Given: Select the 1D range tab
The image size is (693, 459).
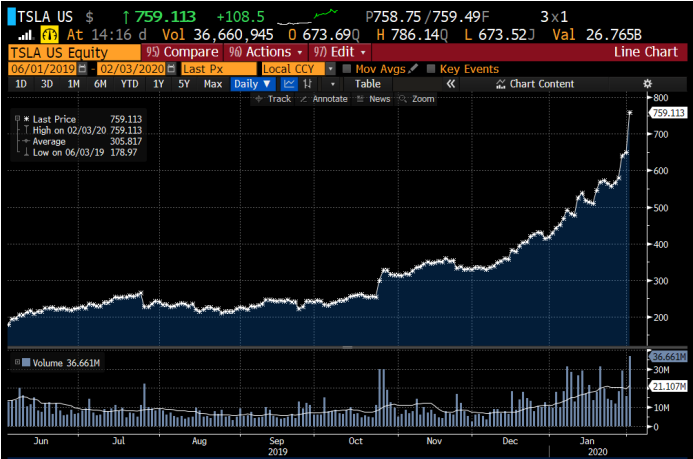Looking at the screenshot, I should pos(21,84).
